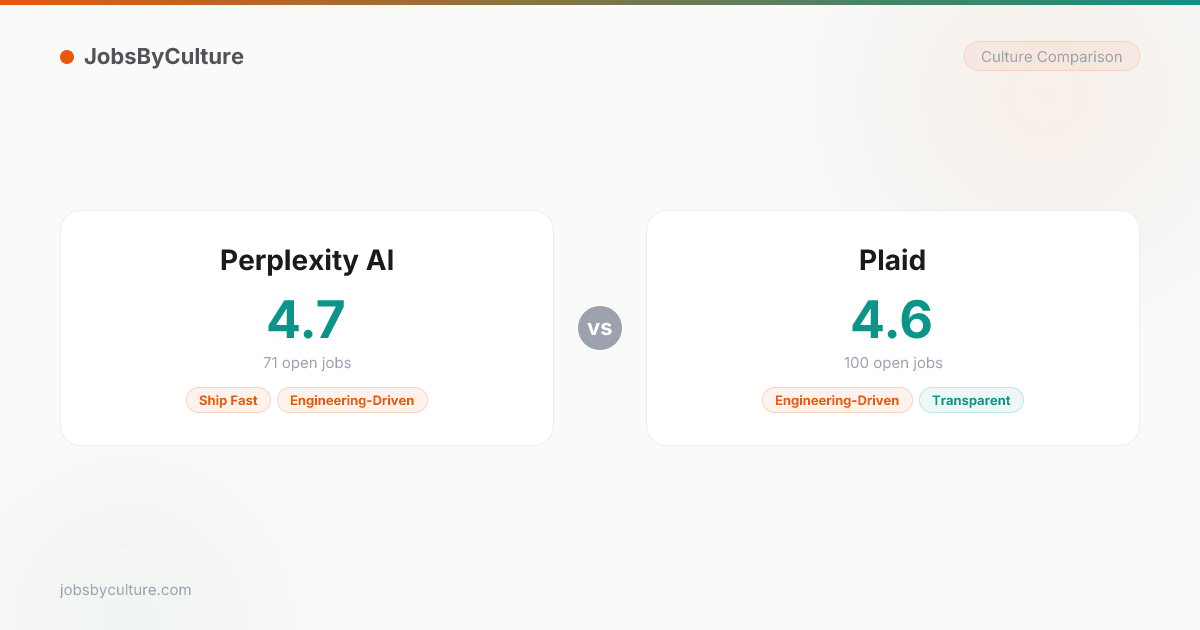View Plaid's 100 open jobs

click(x=893, y=363)
